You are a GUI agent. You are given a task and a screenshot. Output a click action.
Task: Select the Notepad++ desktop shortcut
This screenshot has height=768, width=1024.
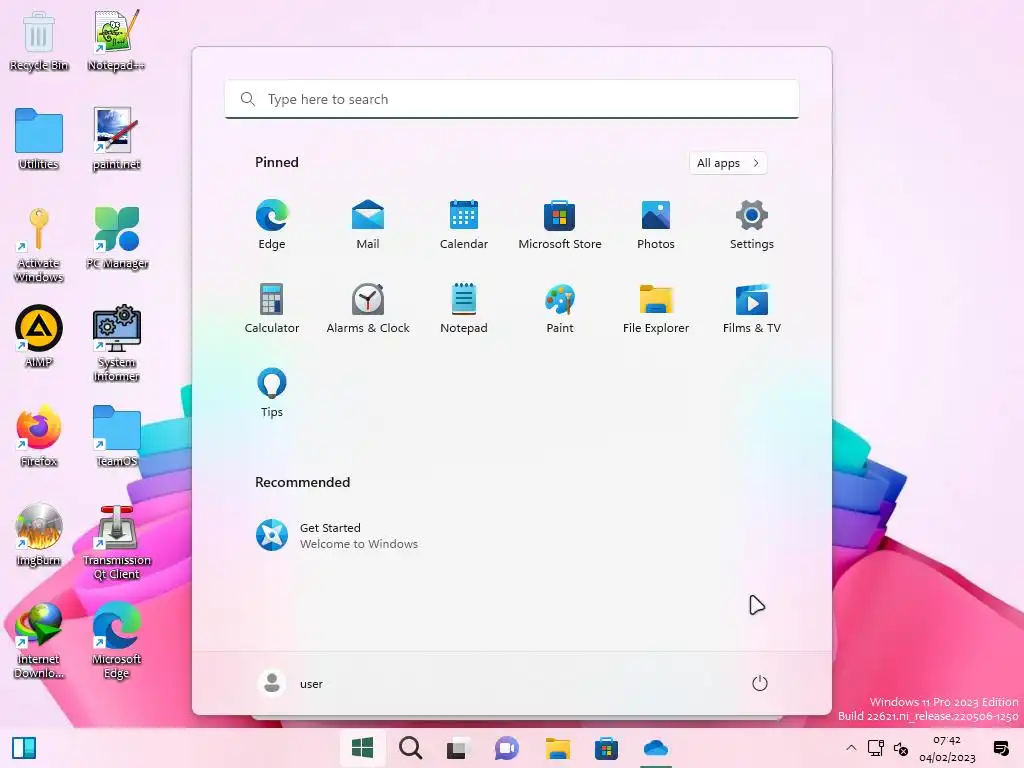[116, 42]
